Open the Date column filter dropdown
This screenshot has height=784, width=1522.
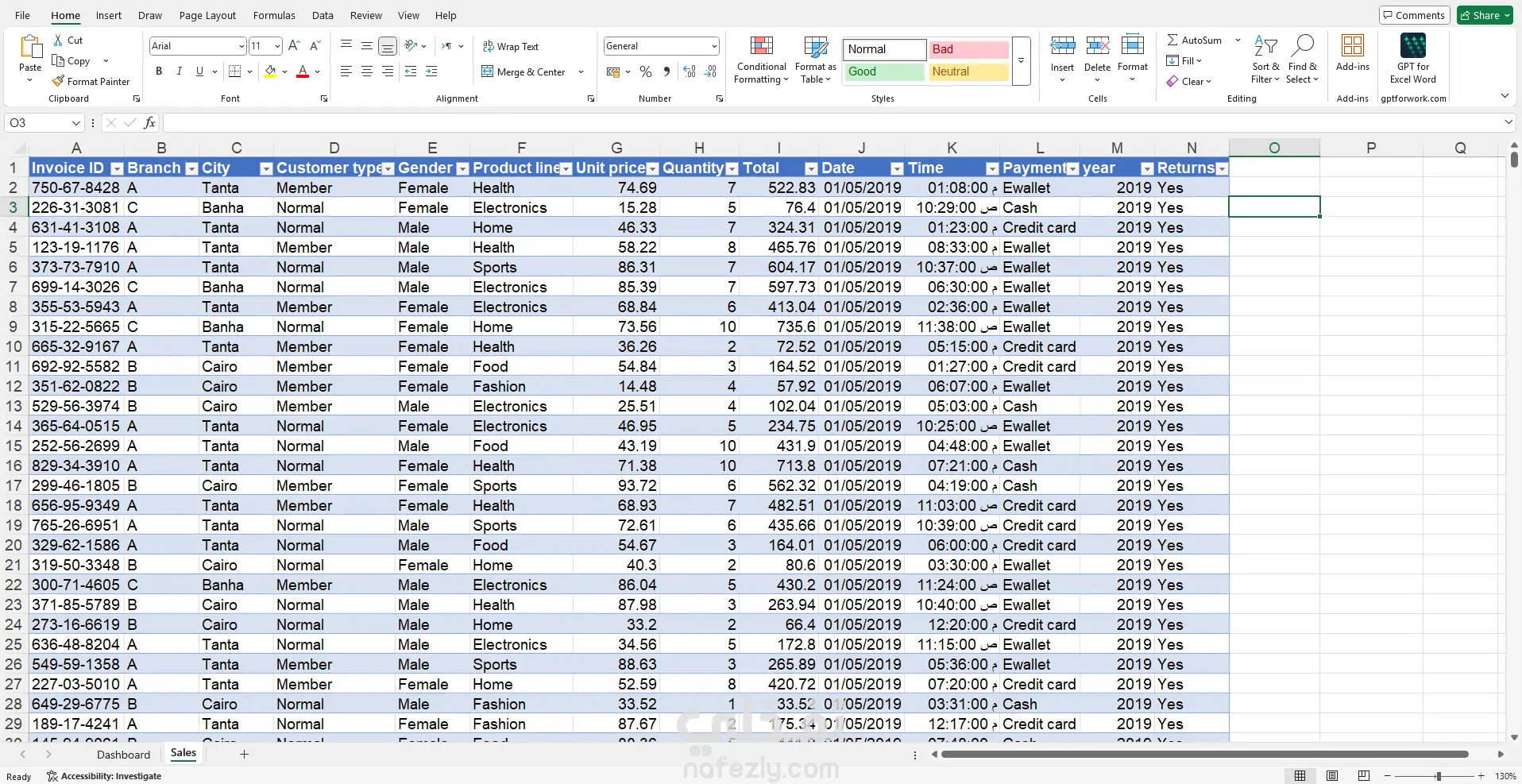897,168
